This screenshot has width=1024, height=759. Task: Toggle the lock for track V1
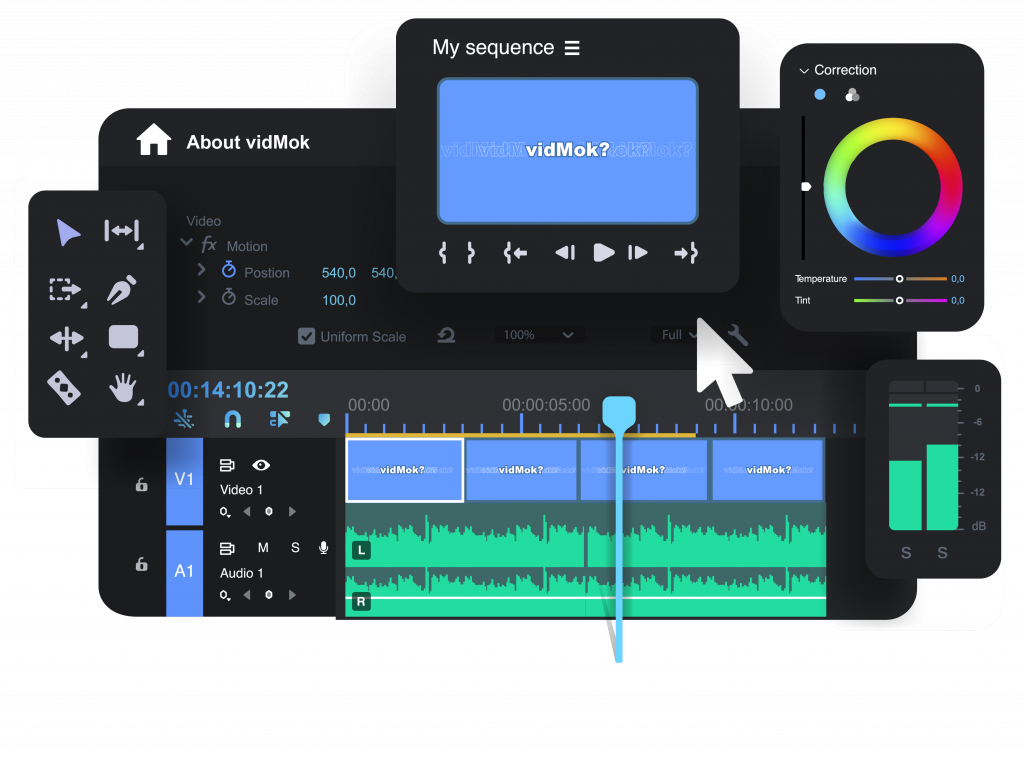(x=141, y=484)
